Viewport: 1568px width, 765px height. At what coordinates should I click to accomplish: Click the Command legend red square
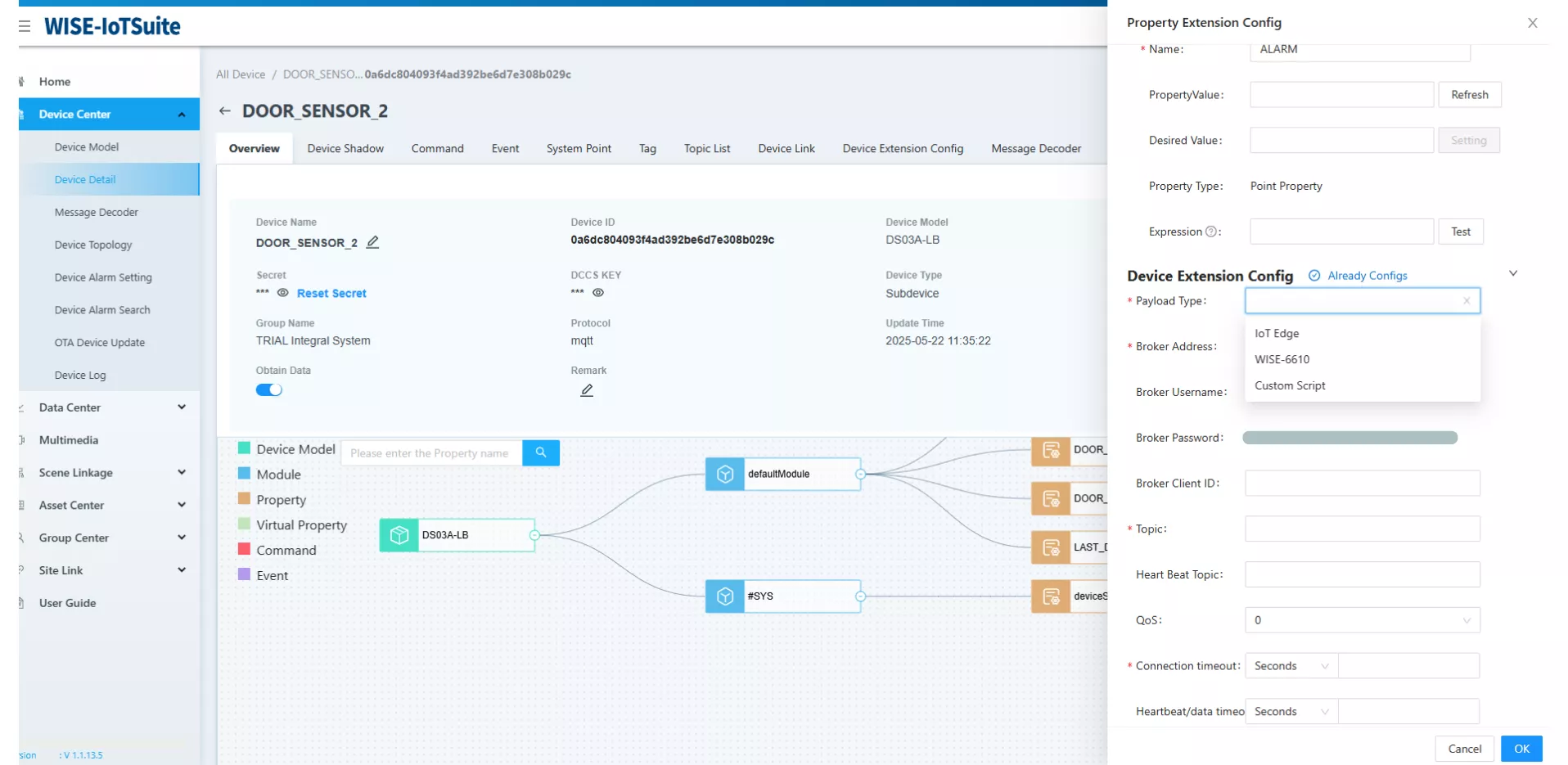pos(244,549)
